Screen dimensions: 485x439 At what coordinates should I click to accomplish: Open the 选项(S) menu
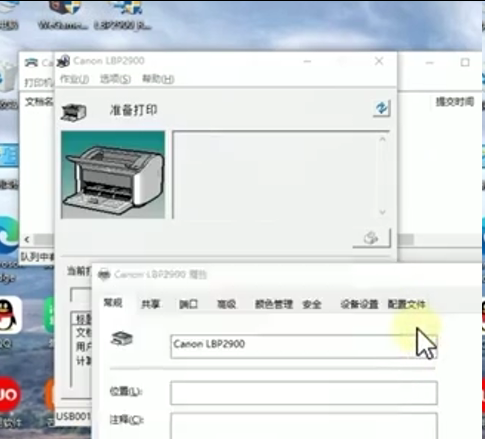coord(115,79)
